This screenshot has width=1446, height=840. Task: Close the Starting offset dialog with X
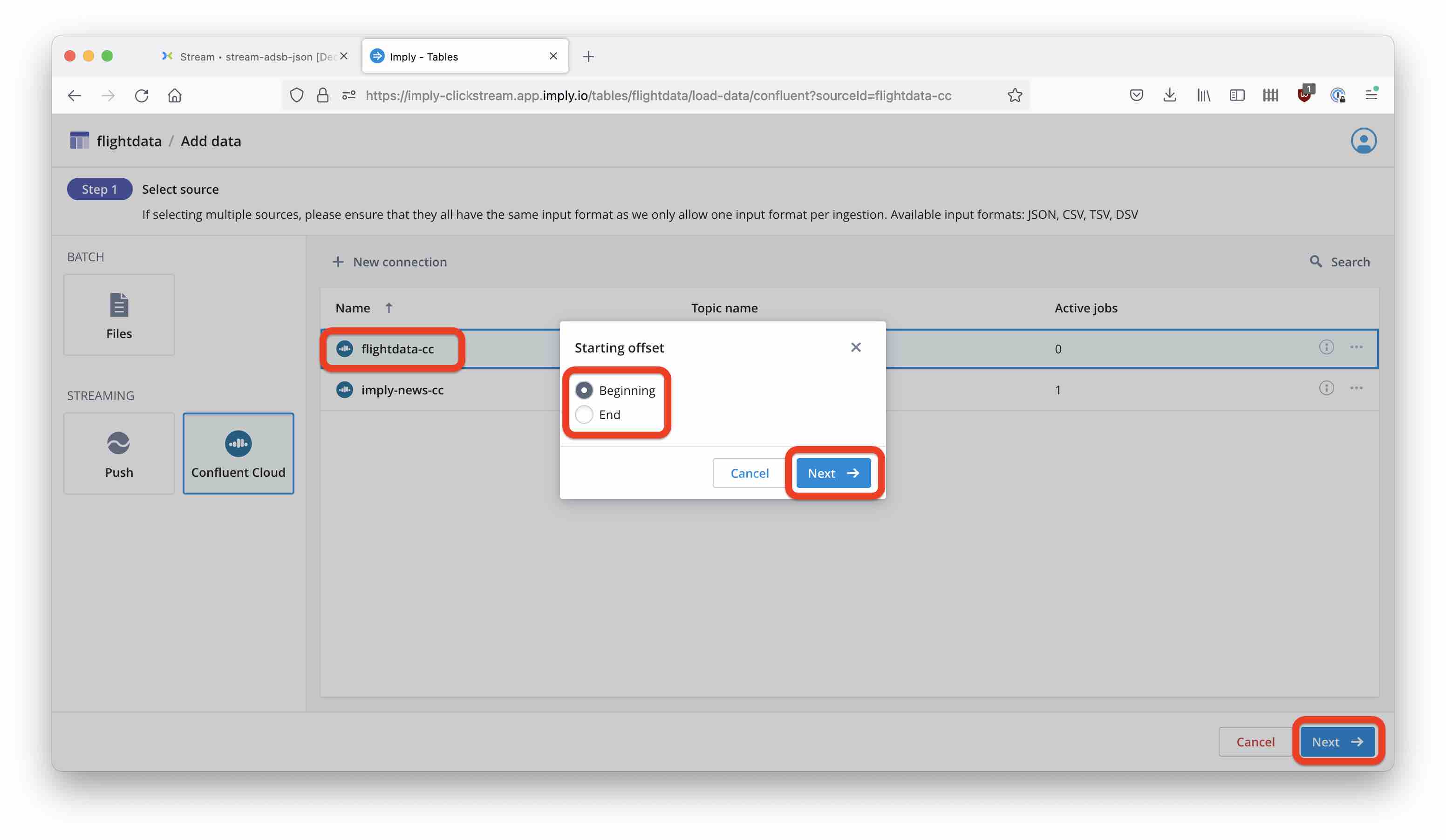pos(856,347)
